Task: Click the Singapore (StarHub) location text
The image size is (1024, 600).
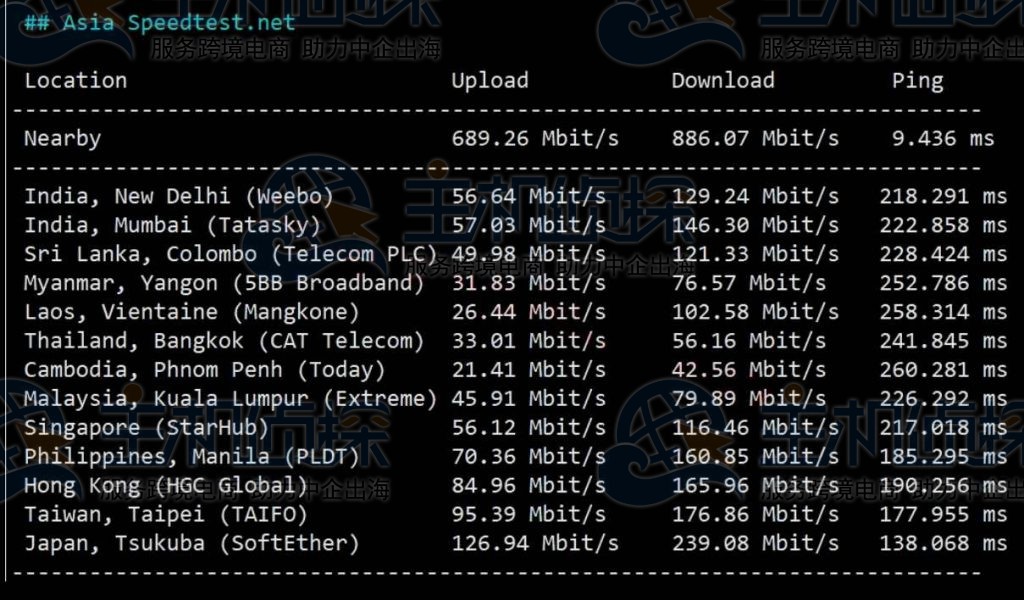Action: [147, 429]
